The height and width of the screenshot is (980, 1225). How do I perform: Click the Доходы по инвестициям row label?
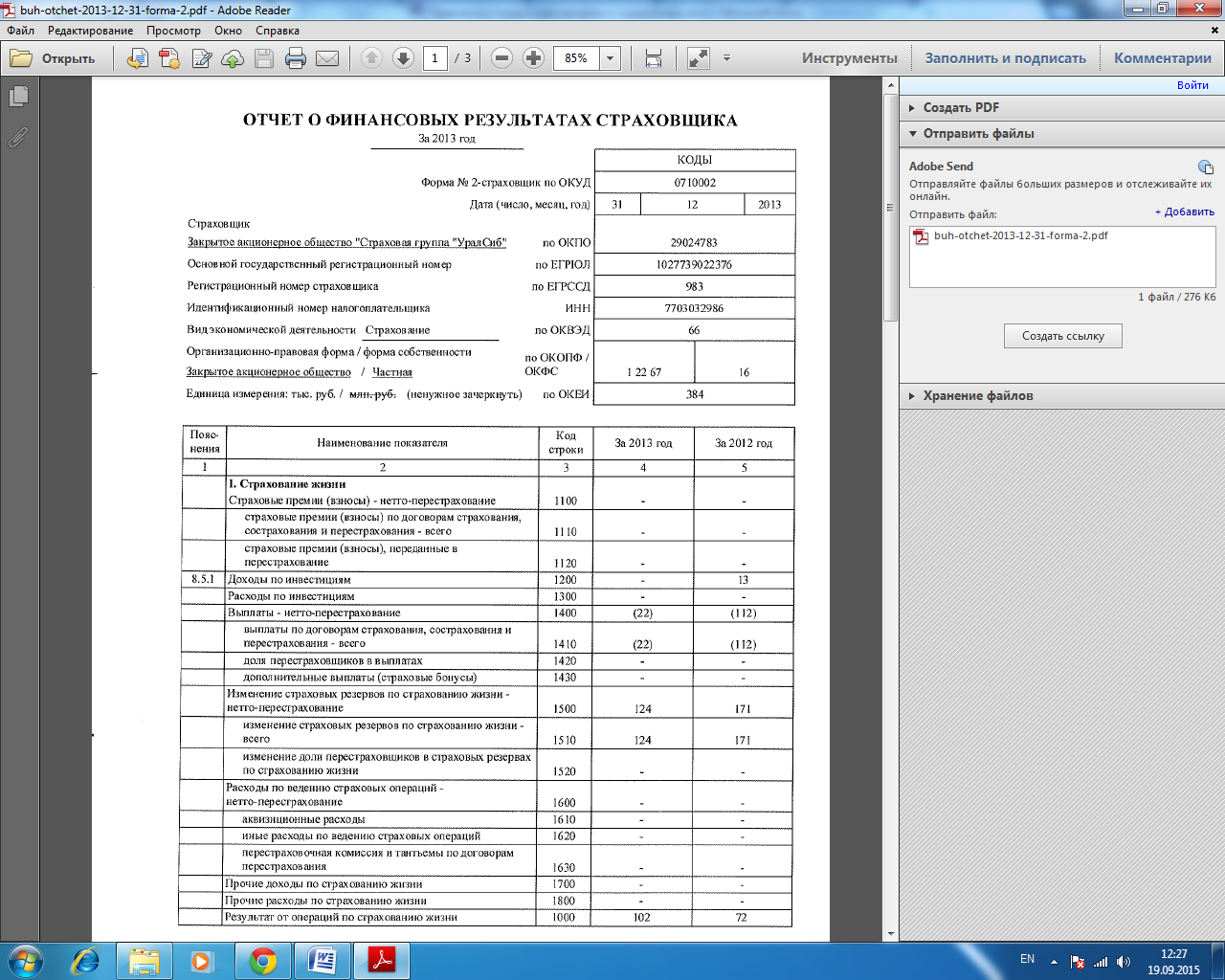289,579
